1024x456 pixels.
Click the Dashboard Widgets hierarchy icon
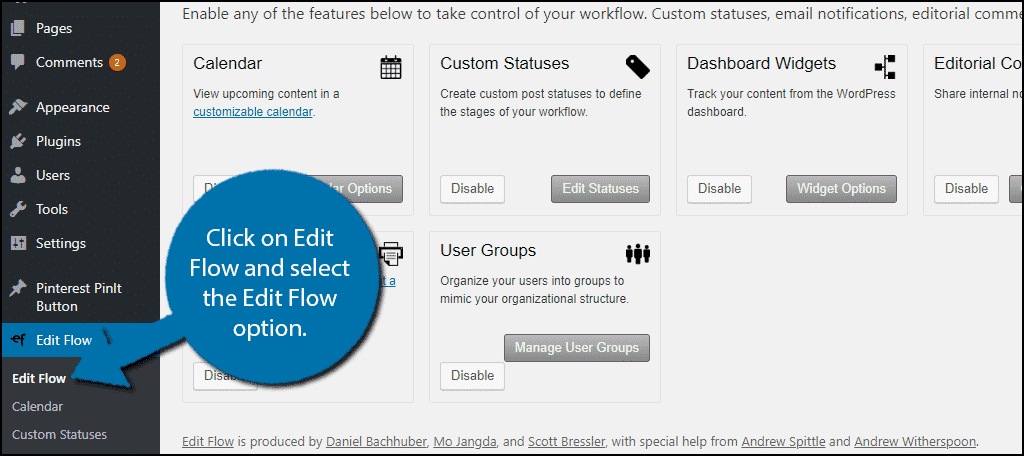885,67
